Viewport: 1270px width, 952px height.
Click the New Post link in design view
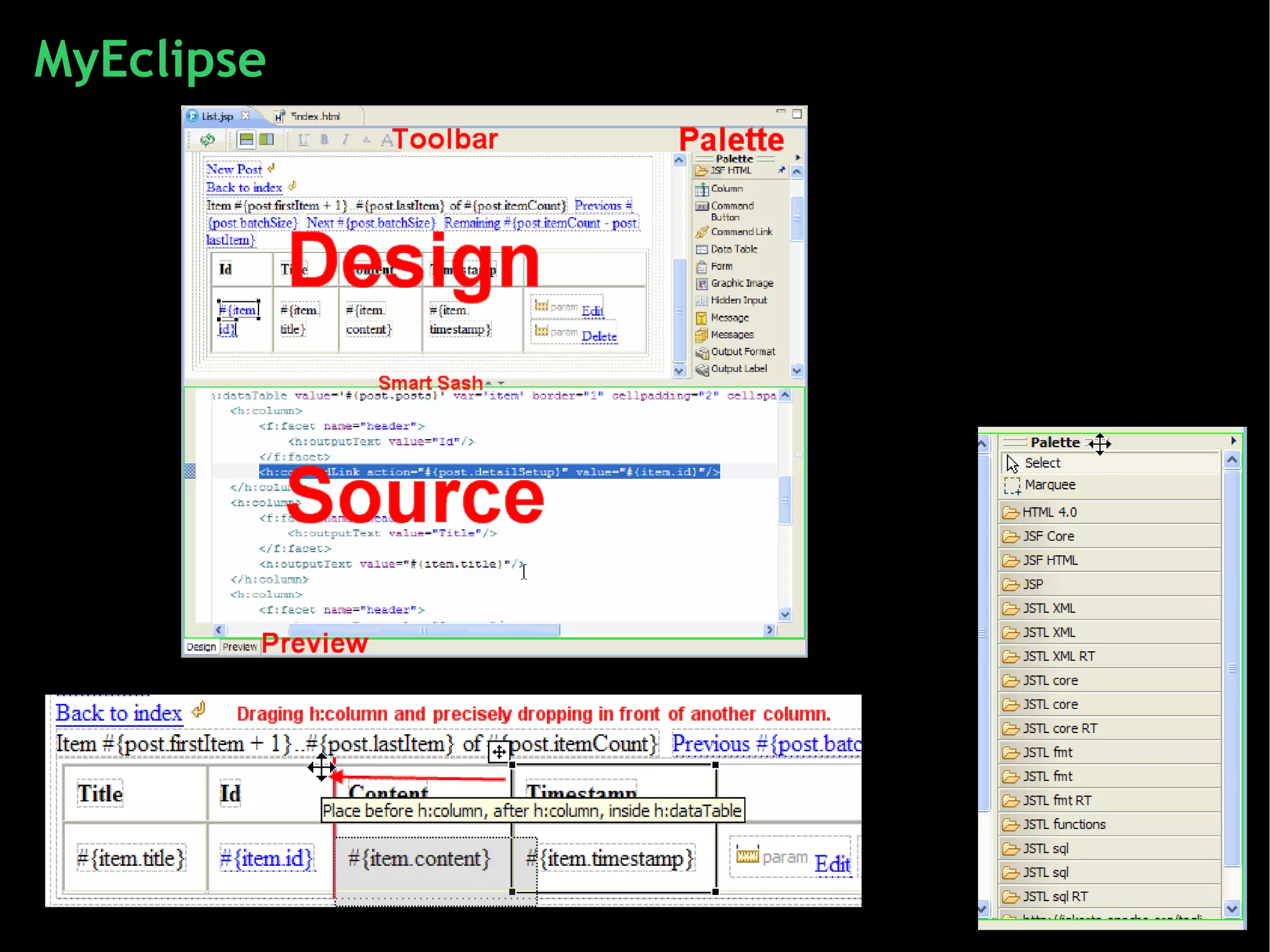(x=234, y=169)
